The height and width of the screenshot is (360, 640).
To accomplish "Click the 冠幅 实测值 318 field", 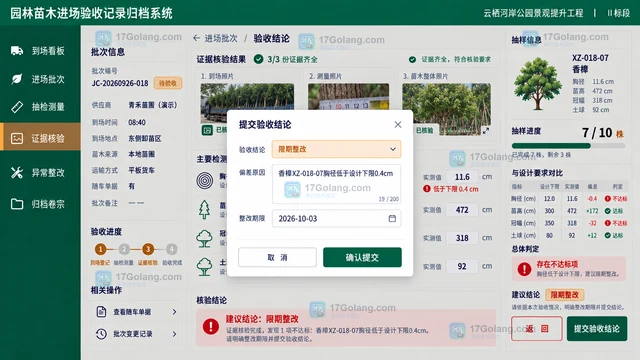I will coord(462,238).
